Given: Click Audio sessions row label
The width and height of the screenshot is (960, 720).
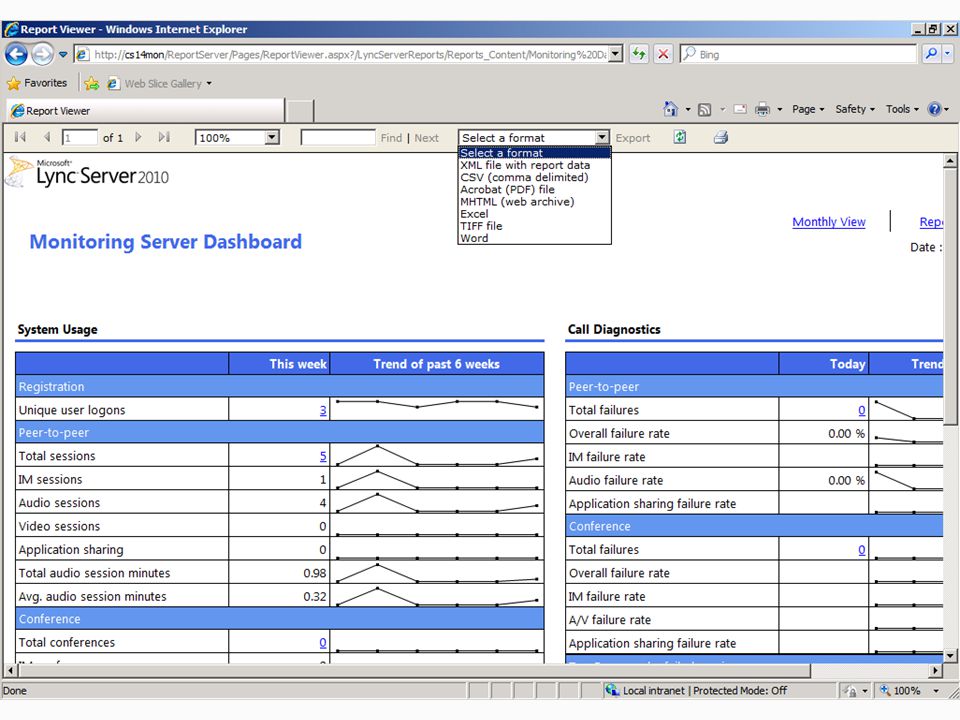Looking at the screenshot, I should click(59, 503).
